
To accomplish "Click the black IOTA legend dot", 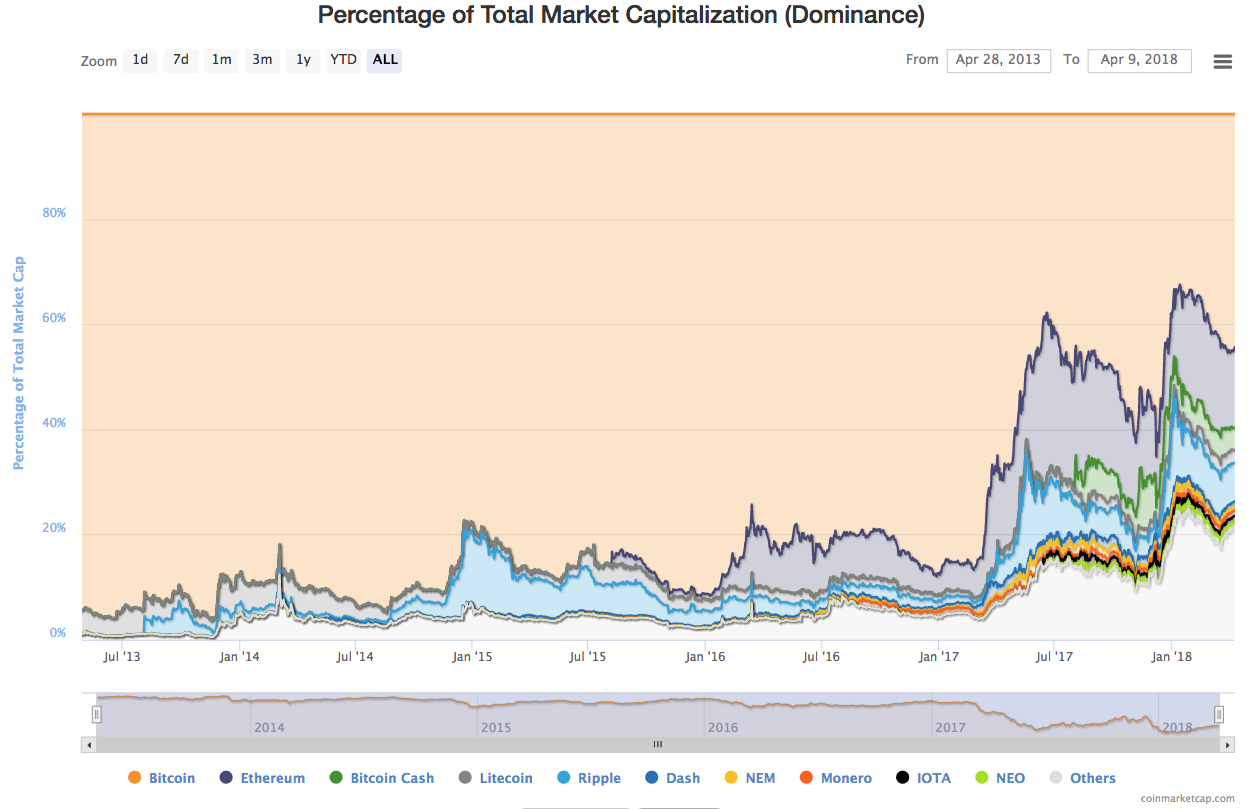I will pos(903,778).
